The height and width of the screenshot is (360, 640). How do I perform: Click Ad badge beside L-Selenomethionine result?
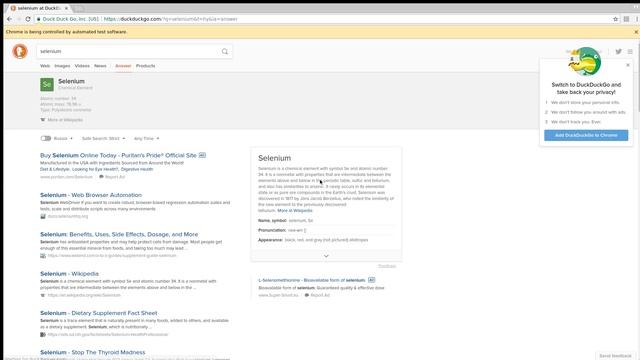371,280
